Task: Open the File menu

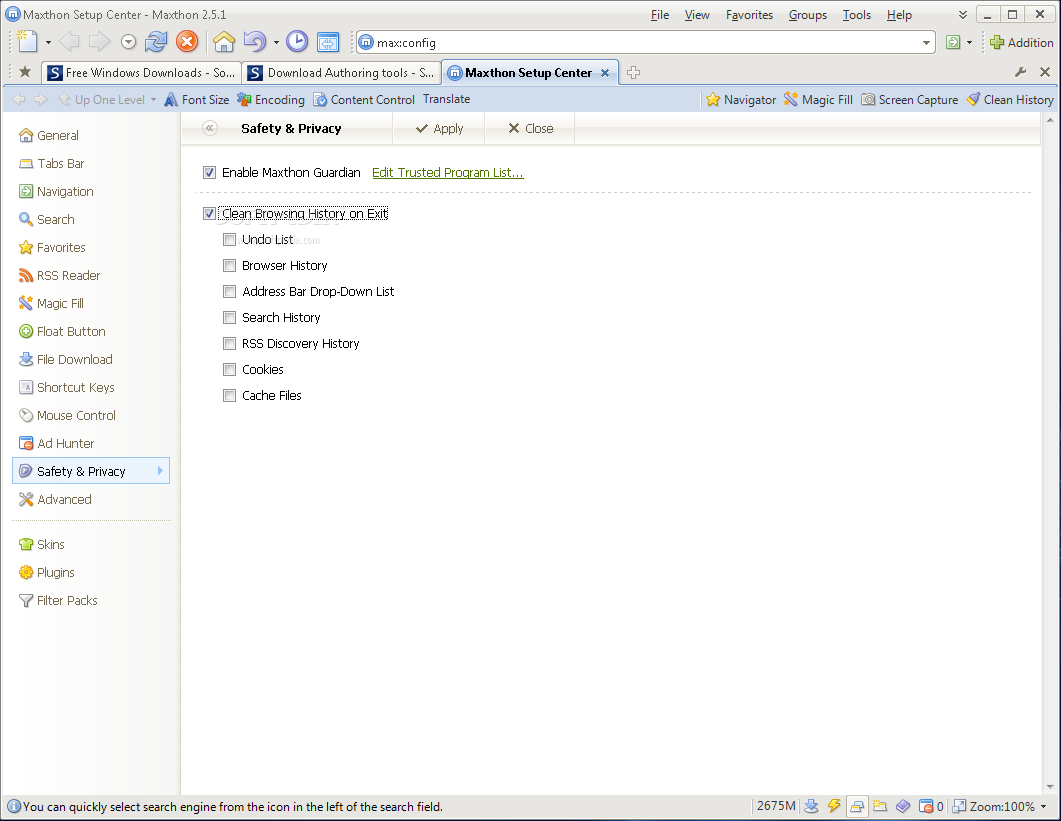Action: click(x=660, y=15)
